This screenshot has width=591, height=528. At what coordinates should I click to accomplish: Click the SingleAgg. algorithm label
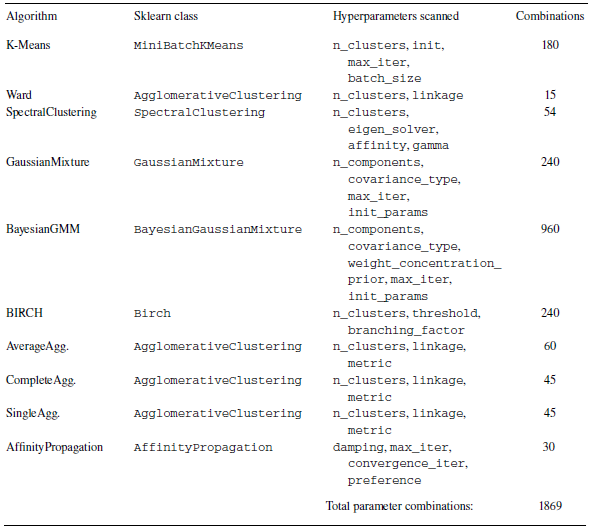33,414
